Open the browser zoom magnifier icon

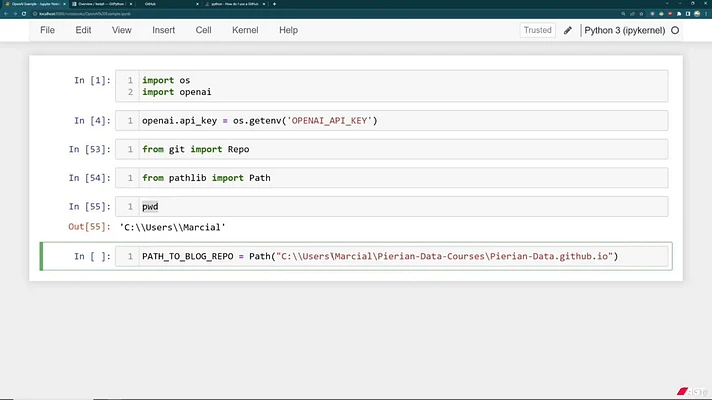tap(623, 14)
